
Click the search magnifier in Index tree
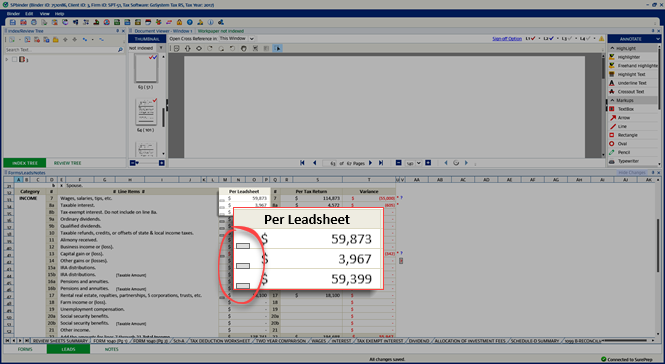(120, 50)
